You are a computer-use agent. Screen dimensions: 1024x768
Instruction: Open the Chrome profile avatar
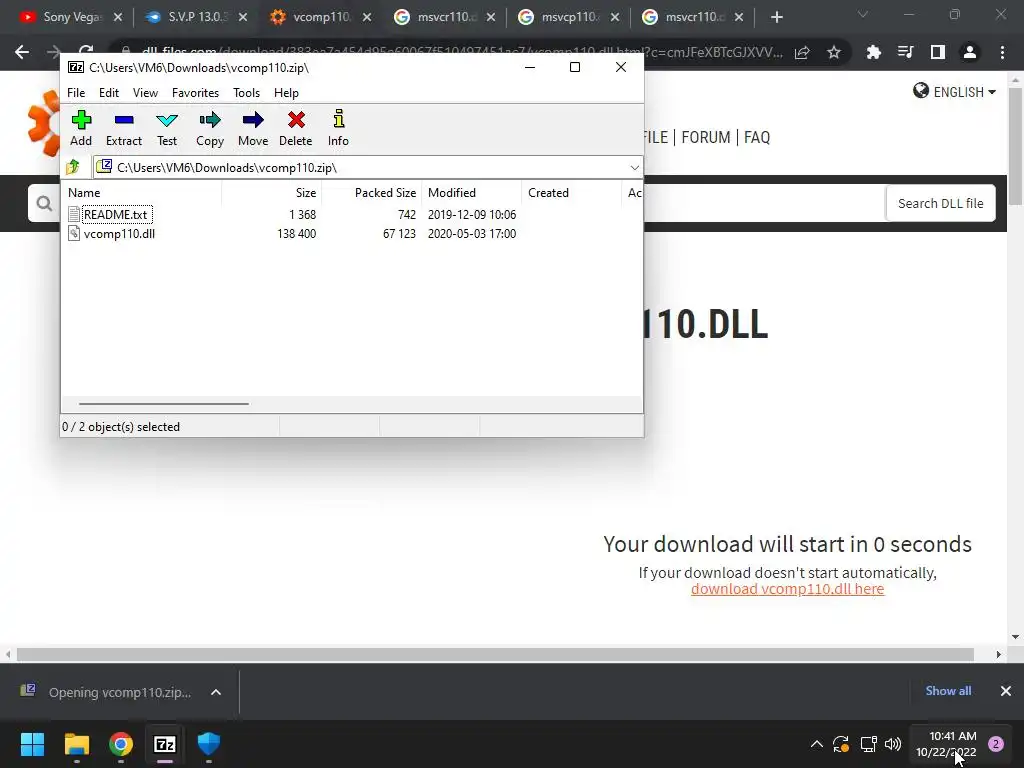click(970, 52)
